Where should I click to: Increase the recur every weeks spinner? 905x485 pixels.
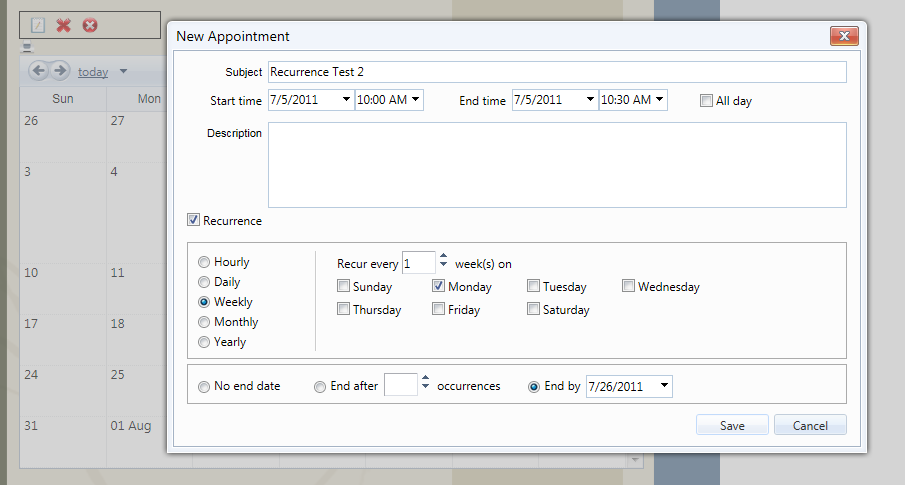(444, 257)
